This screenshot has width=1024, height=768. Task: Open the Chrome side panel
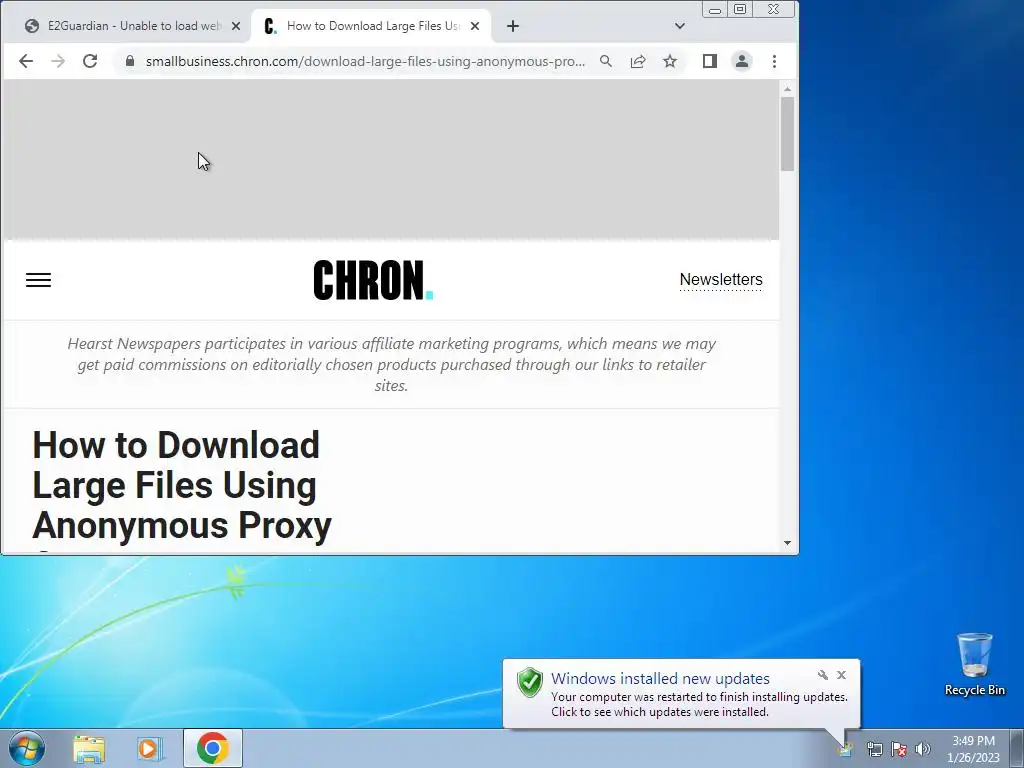pyautogui.click(x=710, y=61)
